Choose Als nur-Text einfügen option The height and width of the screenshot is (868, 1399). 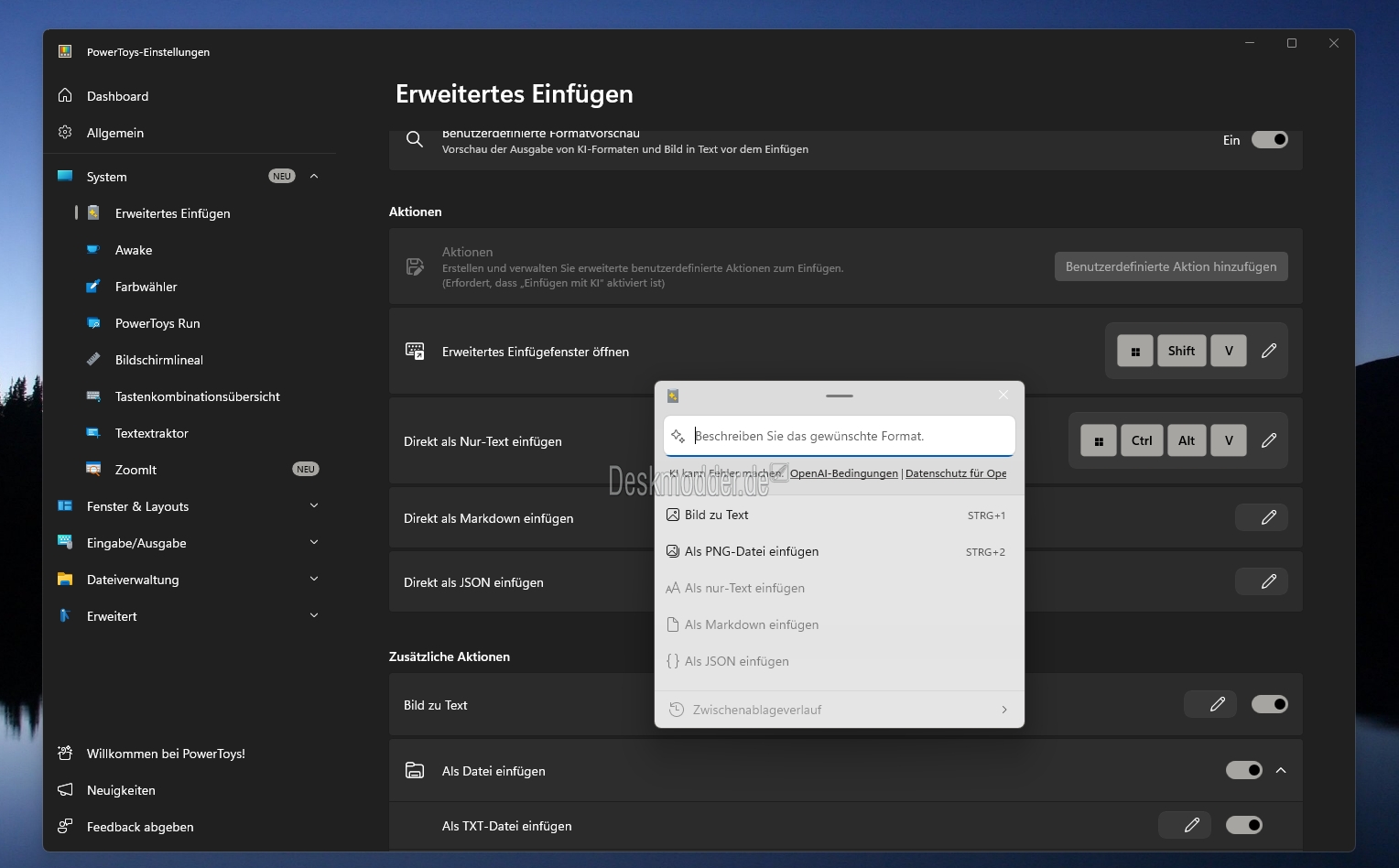pos(840,588)
